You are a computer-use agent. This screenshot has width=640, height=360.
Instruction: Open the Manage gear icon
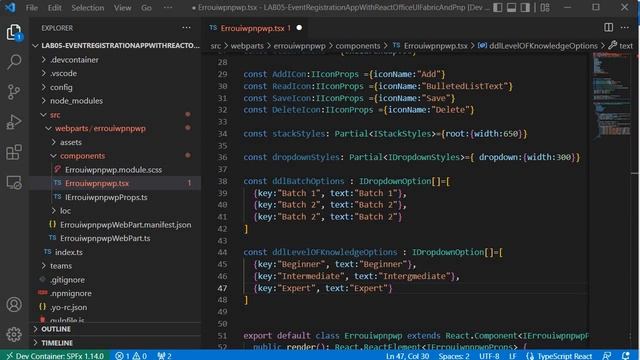tap(14, 335)
